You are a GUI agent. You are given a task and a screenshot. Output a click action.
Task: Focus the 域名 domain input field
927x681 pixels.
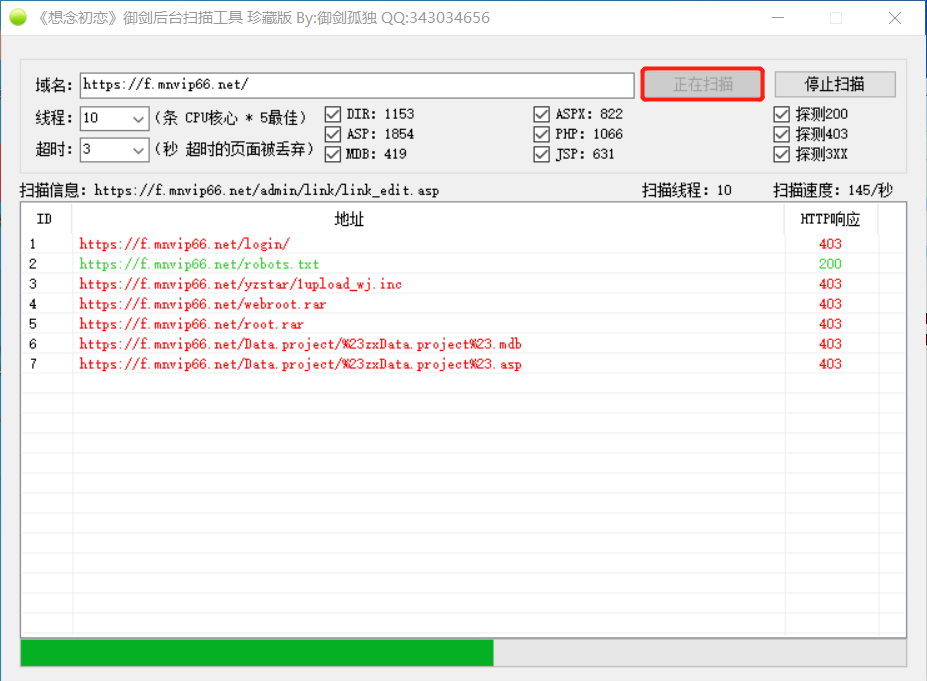[x=357, y=85]
